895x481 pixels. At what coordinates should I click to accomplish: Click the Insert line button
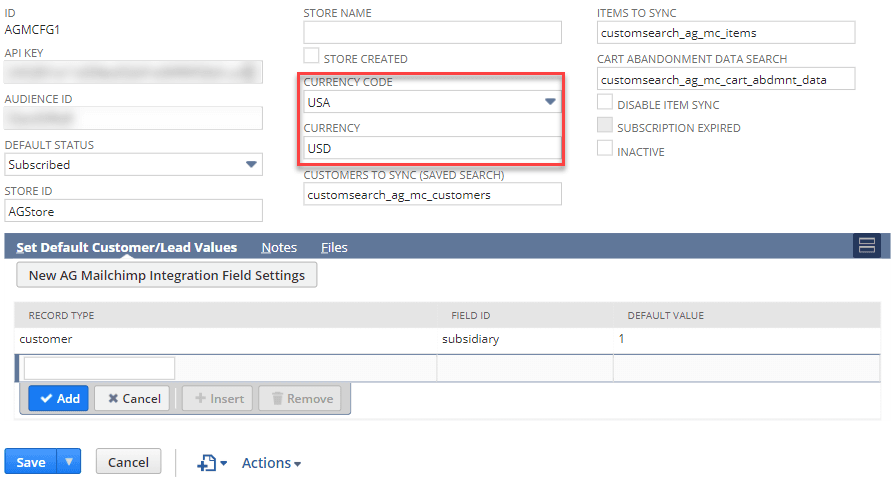(x=219, y=398)
